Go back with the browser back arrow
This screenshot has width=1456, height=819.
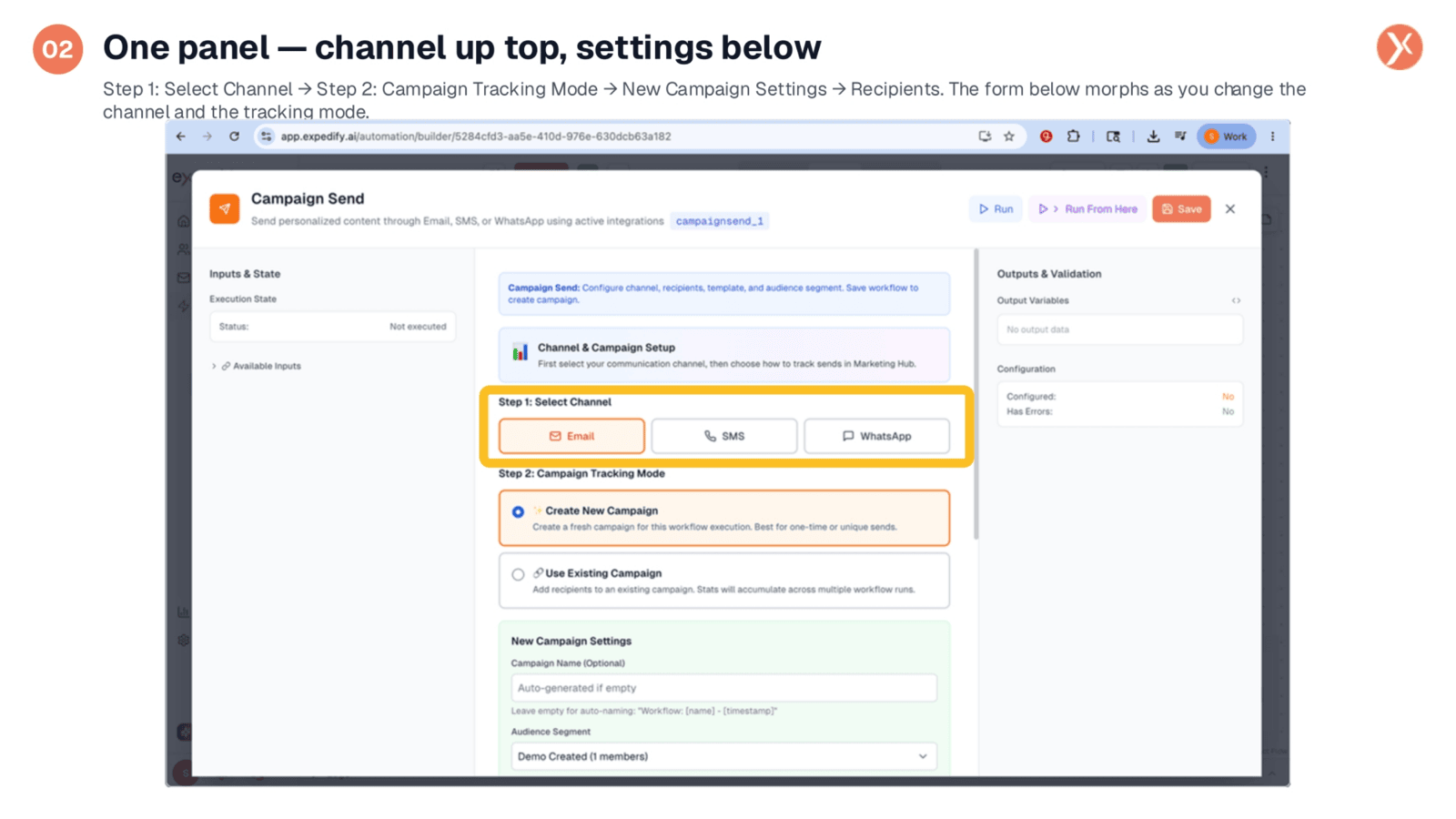coord(181,136)
